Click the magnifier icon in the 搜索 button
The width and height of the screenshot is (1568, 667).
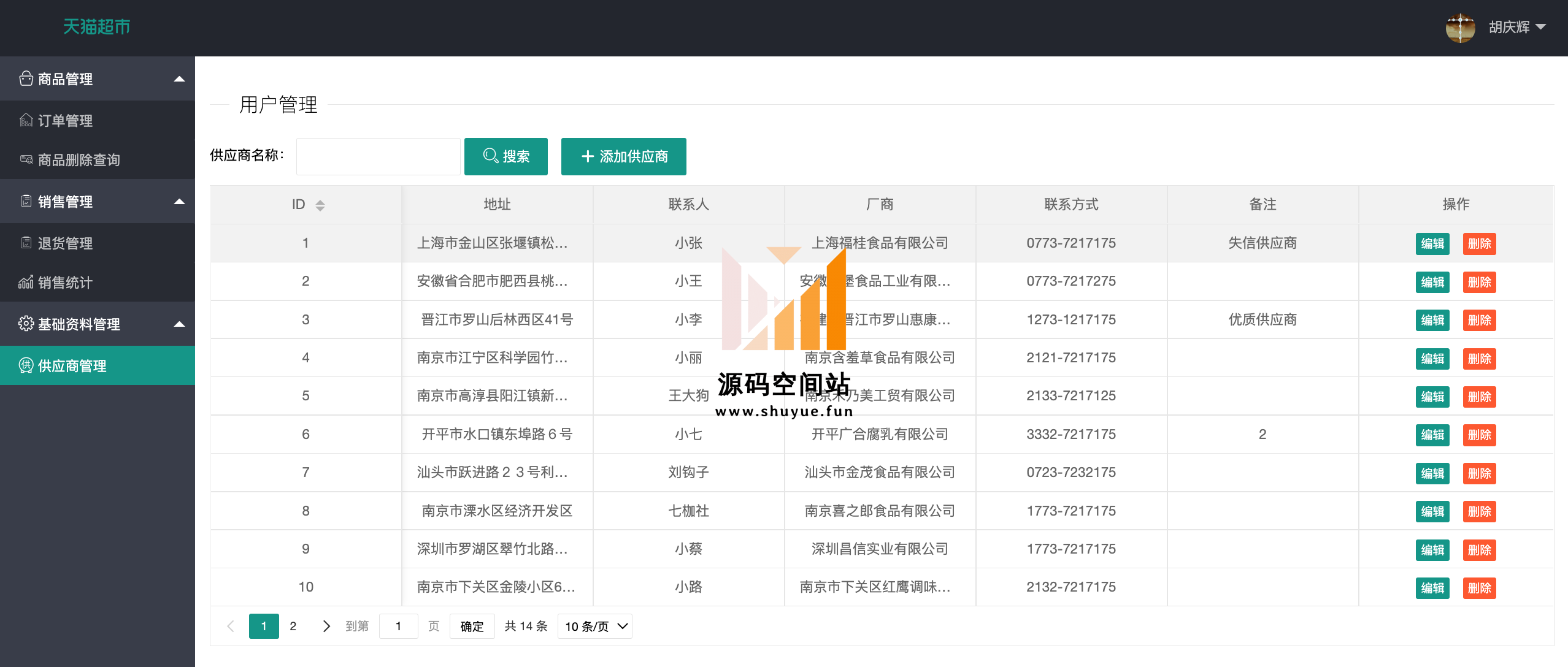tap(490, 156)
